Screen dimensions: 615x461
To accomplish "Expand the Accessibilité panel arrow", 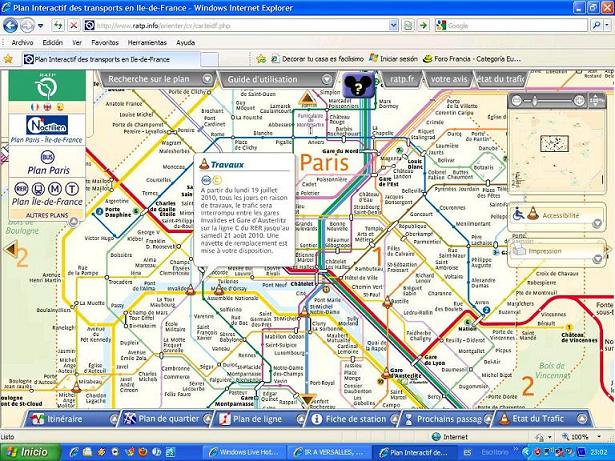I will click(x=597, y=224).
